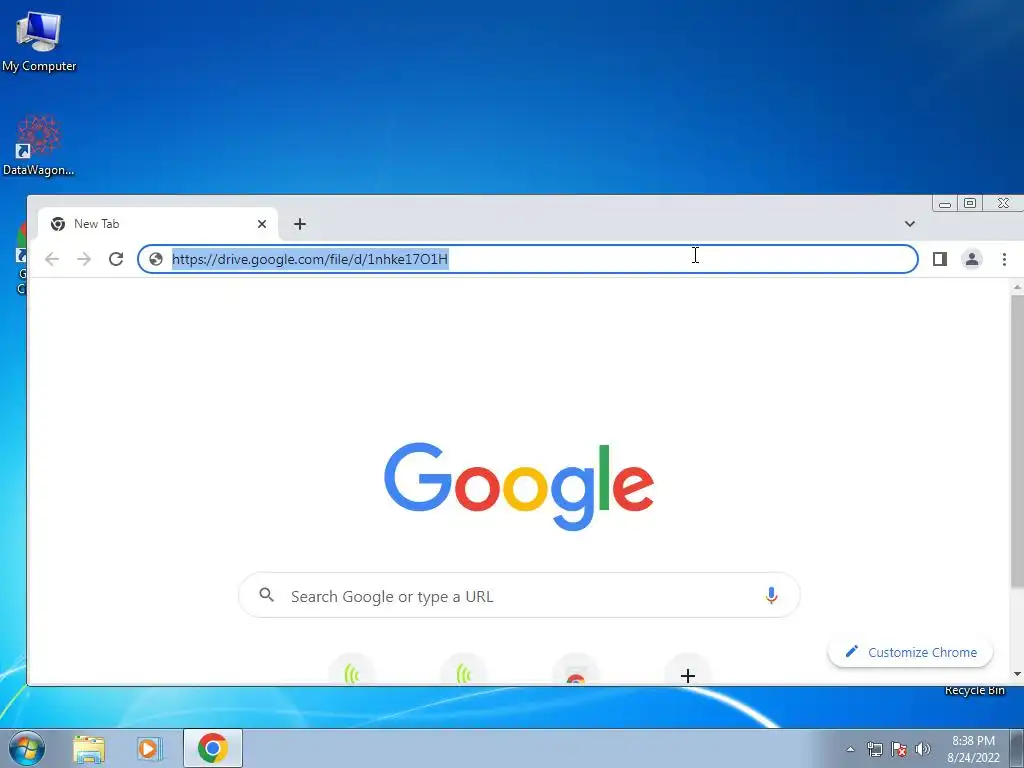Open the Windows Start button
Viewport: 1024px width, 768px height.
point(27,748)
